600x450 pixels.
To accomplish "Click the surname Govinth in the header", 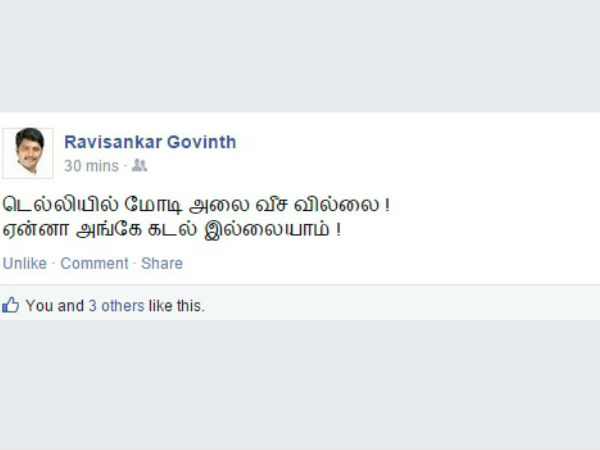I will (202, 142).
